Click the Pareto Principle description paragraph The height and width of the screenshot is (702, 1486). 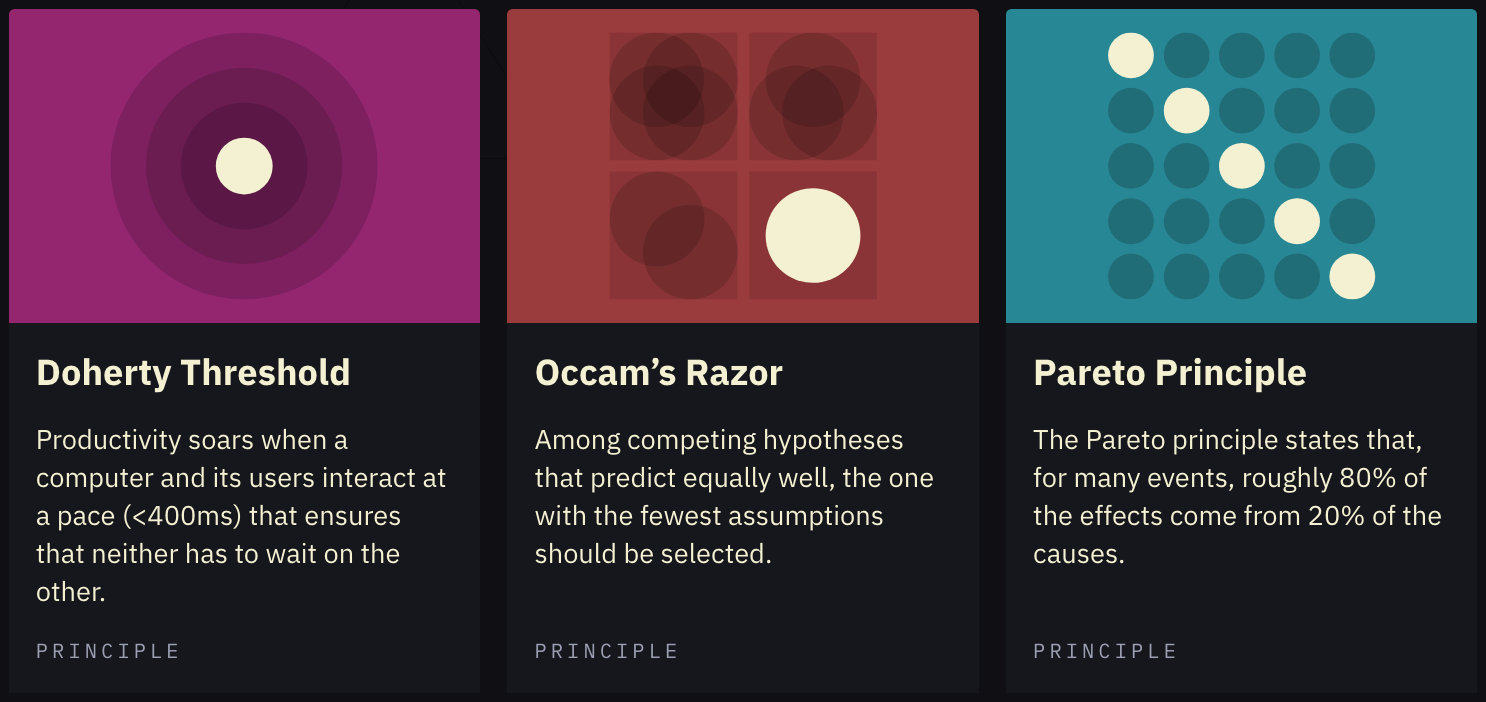pos(1236,496)
